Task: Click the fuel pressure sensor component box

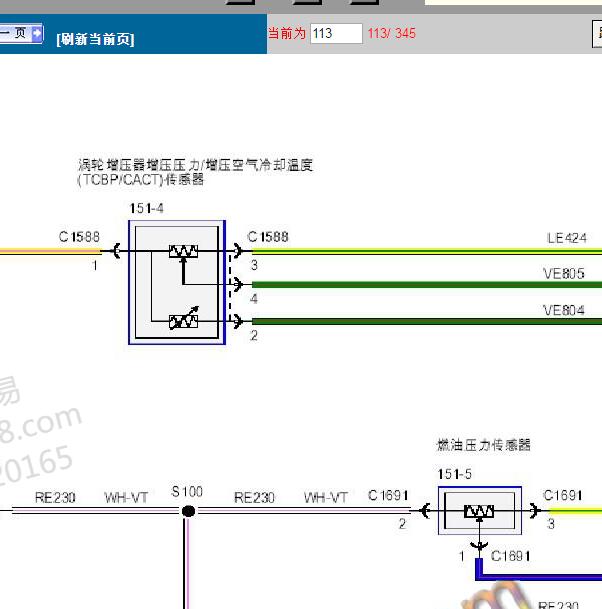Action: (x=480, y=510)
